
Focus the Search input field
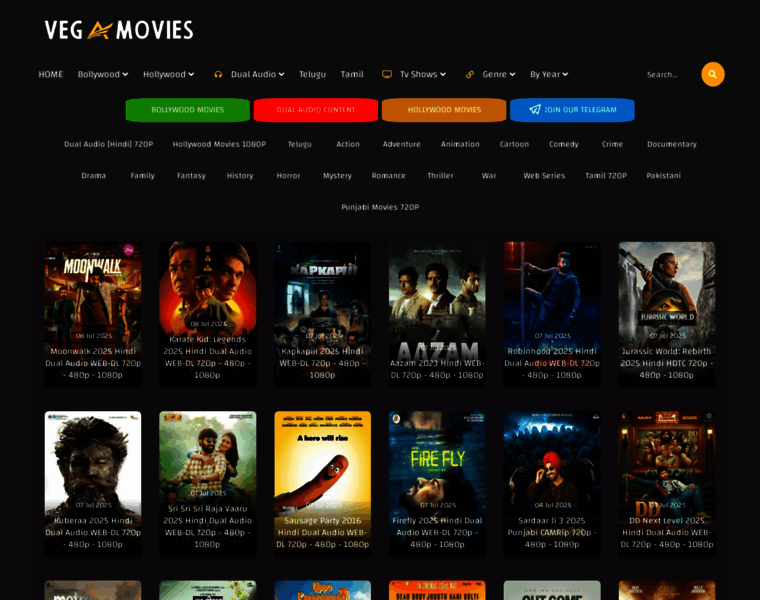670,75
